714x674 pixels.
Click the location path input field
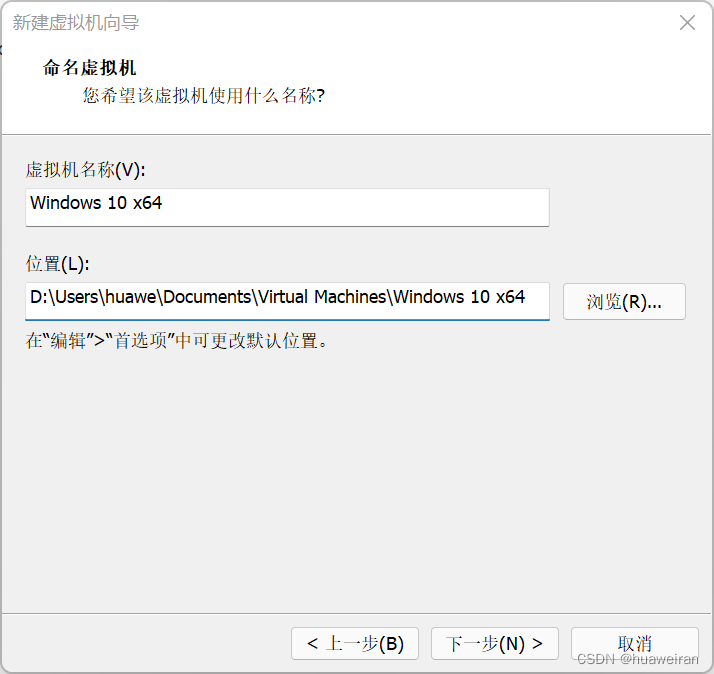pos(287,301)
